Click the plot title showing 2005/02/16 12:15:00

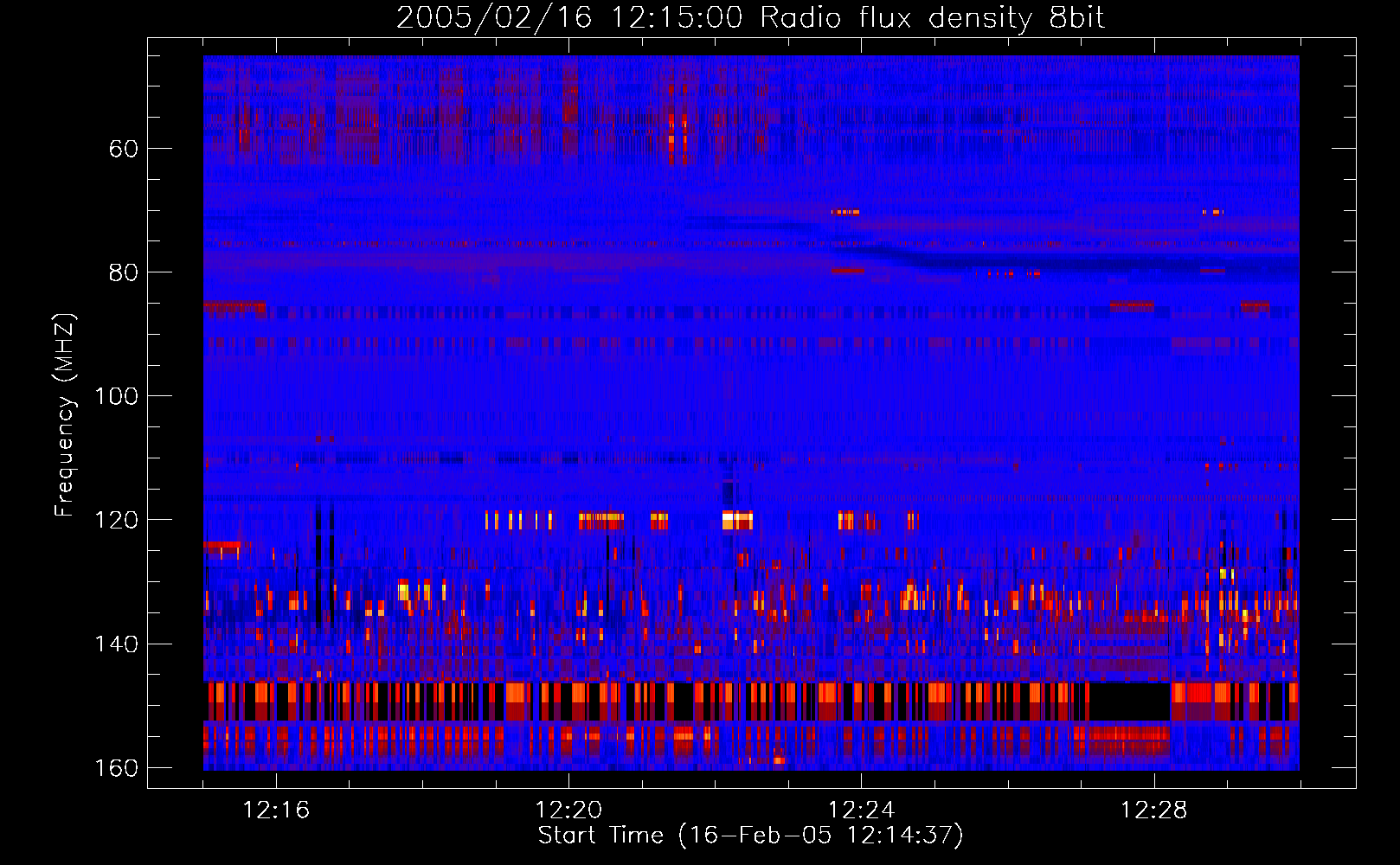pos(750,17)
